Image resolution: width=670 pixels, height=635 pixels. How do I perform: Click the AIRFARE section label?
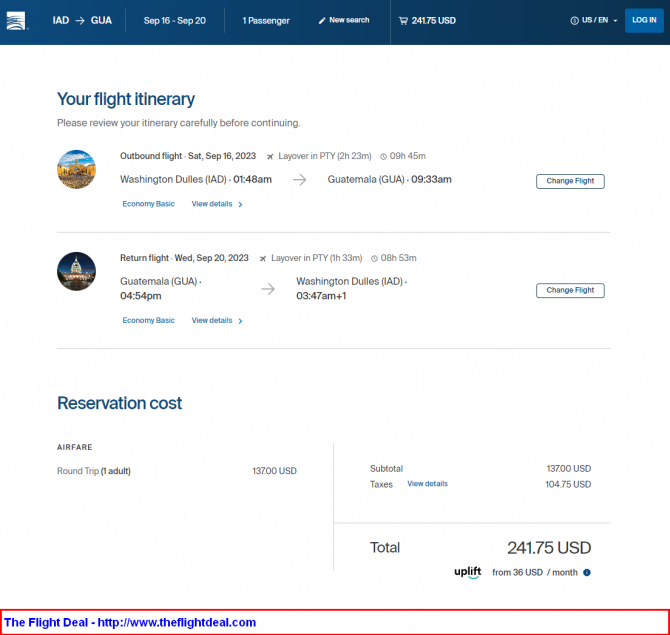[x=75, y=447]
